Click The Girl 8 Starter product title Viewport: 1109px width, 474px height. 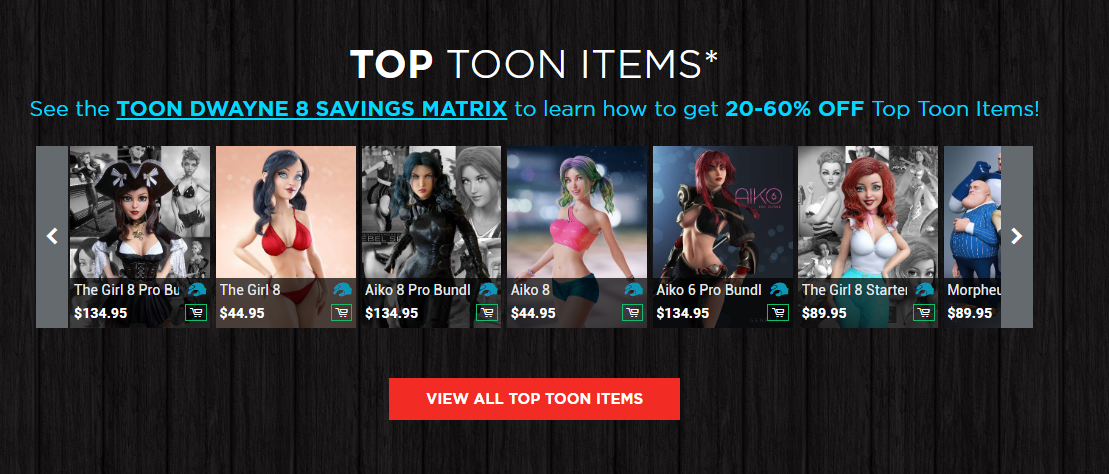coord(855,290)
